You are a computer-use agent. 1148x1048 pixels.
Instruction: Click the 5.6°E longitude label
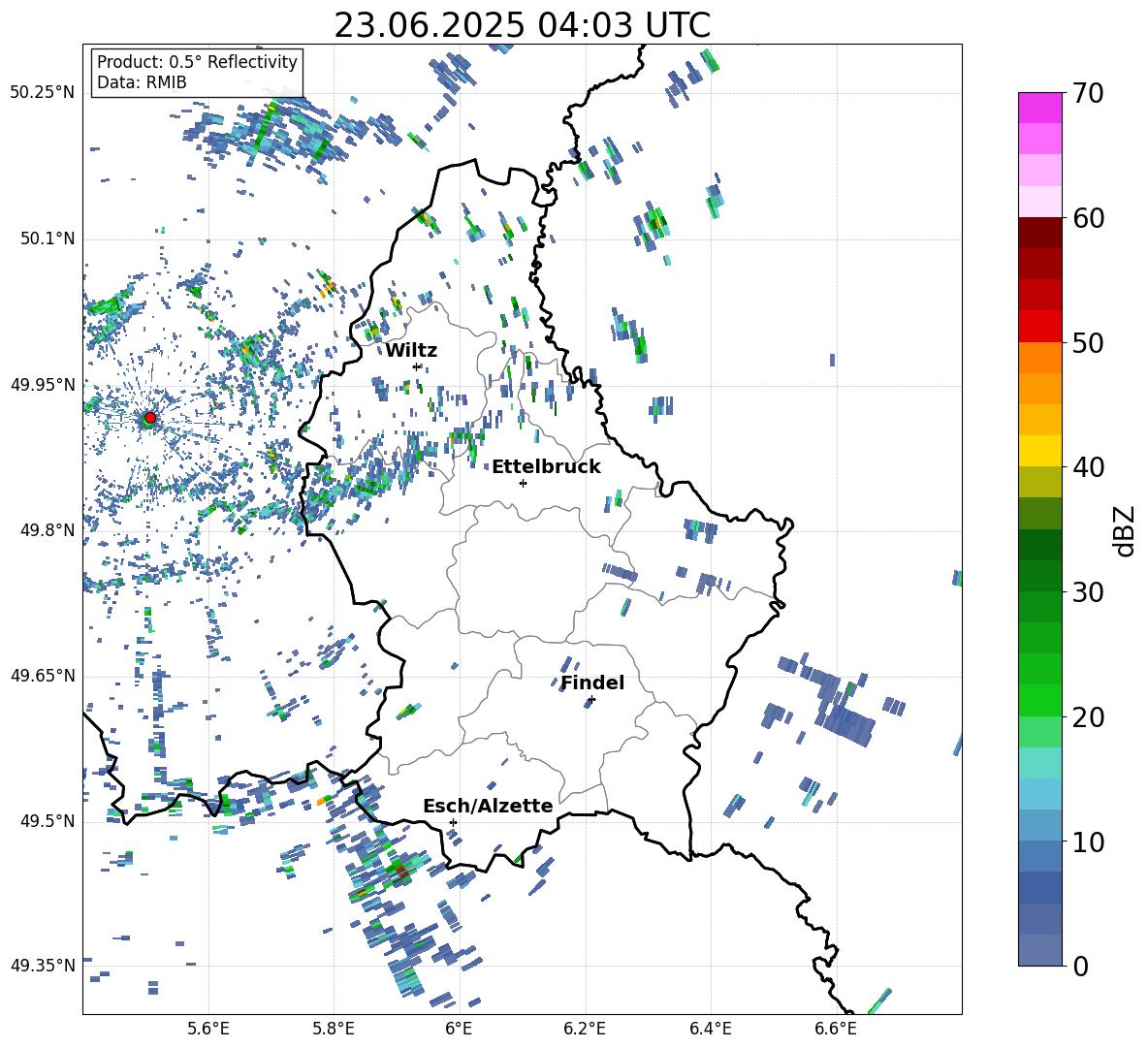click(x=208, y=1029)
